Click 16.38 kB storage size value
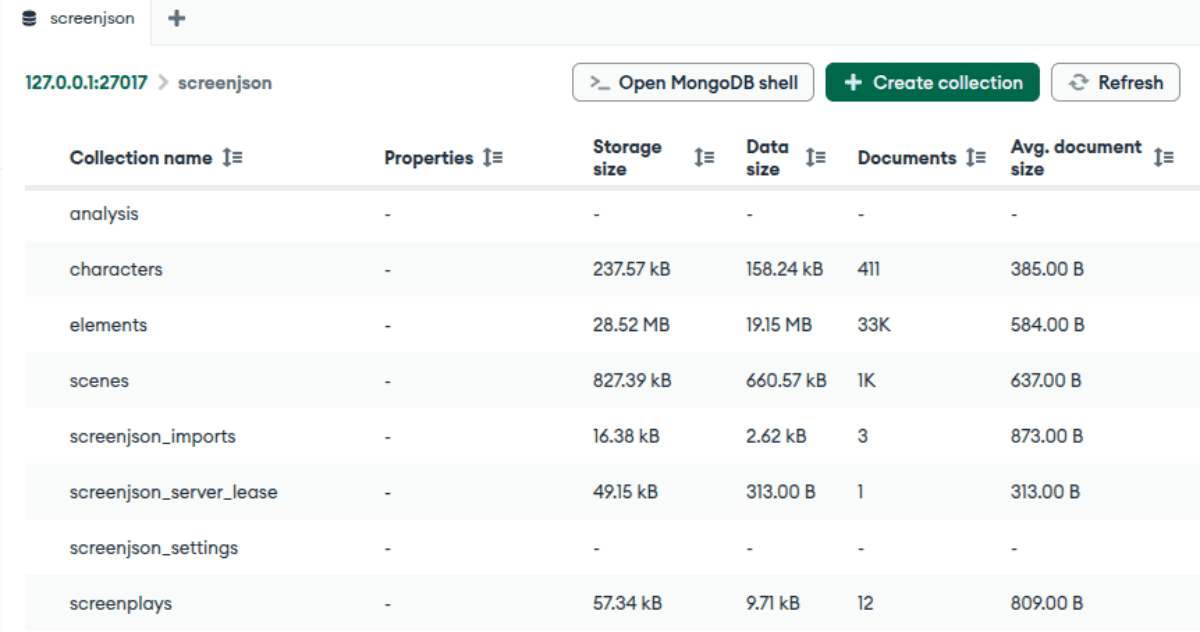The width and height of the screenshot is (1200, 632). tap(626, 437)
